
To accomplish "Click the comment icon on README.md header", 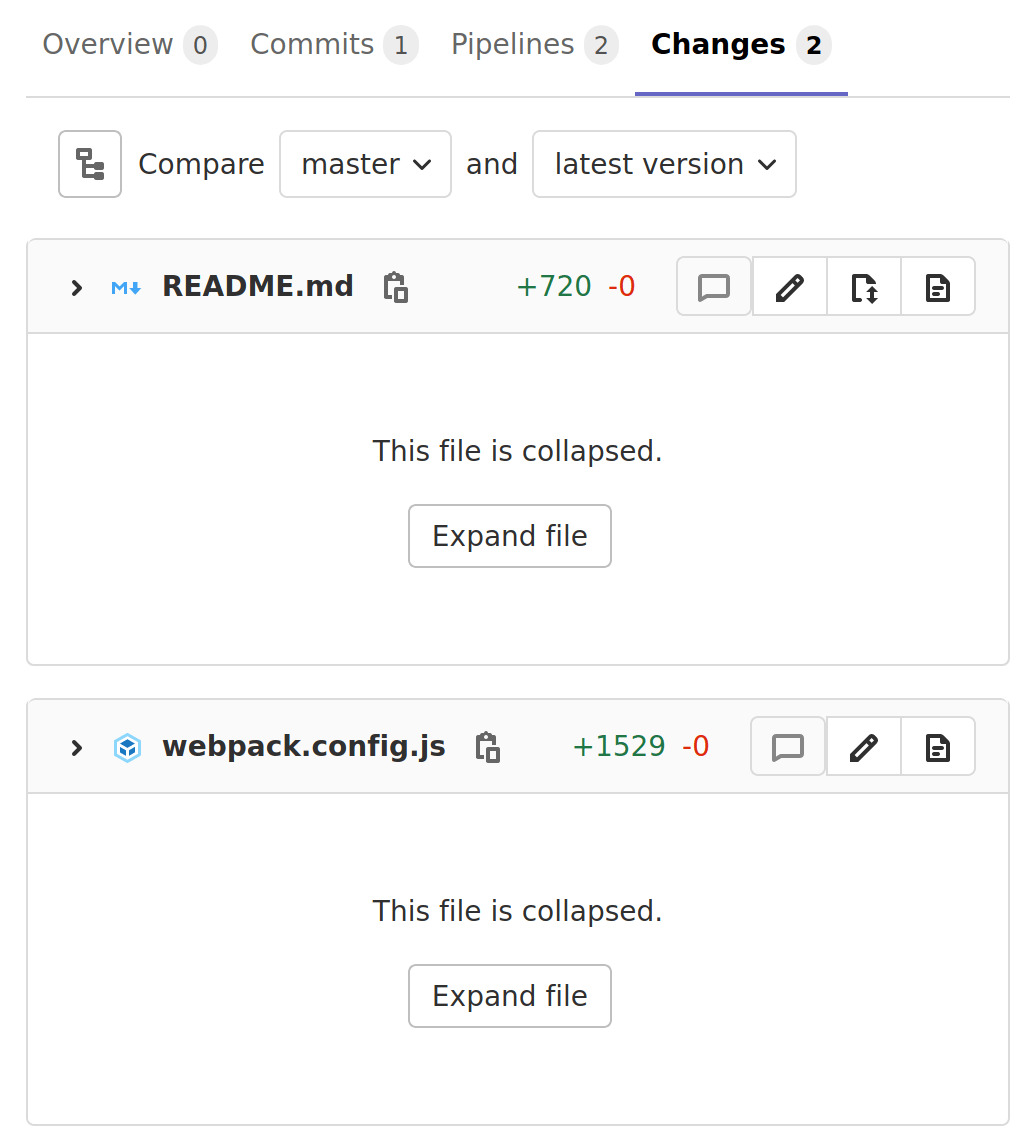I will click(713, 287).
